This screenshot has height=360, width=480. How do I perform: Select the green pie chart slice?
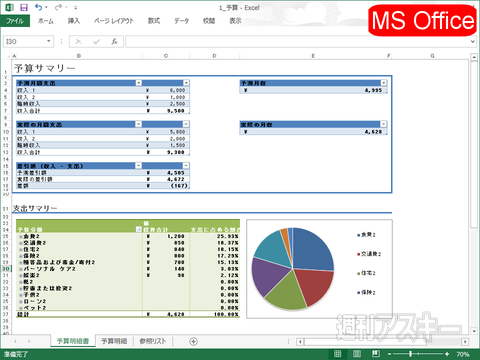coord(287,293)
